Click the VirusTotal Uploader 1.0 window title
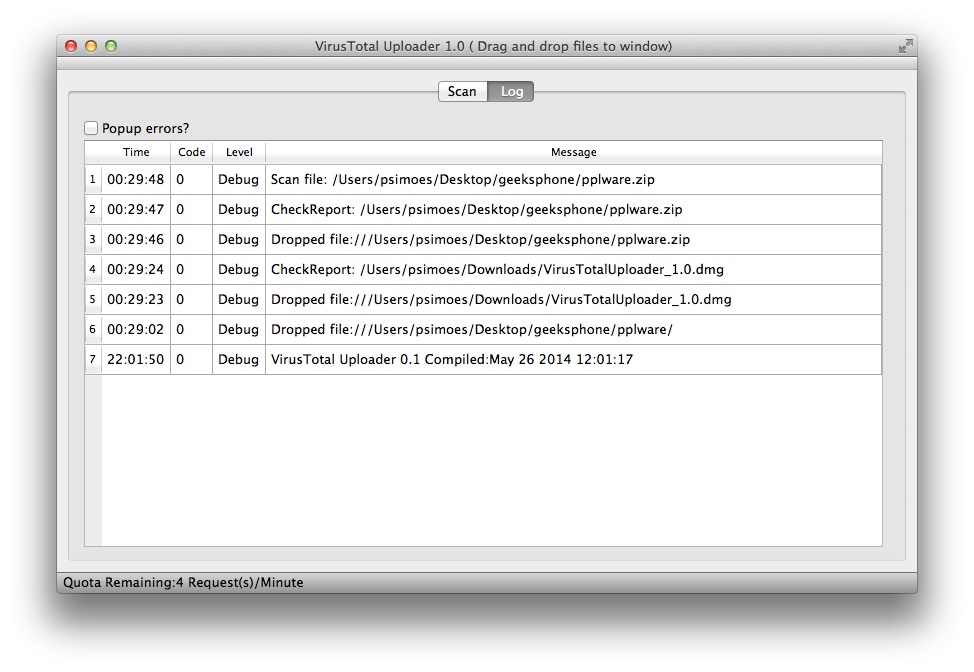The image size is (974, 672). [x=493, y=46]
